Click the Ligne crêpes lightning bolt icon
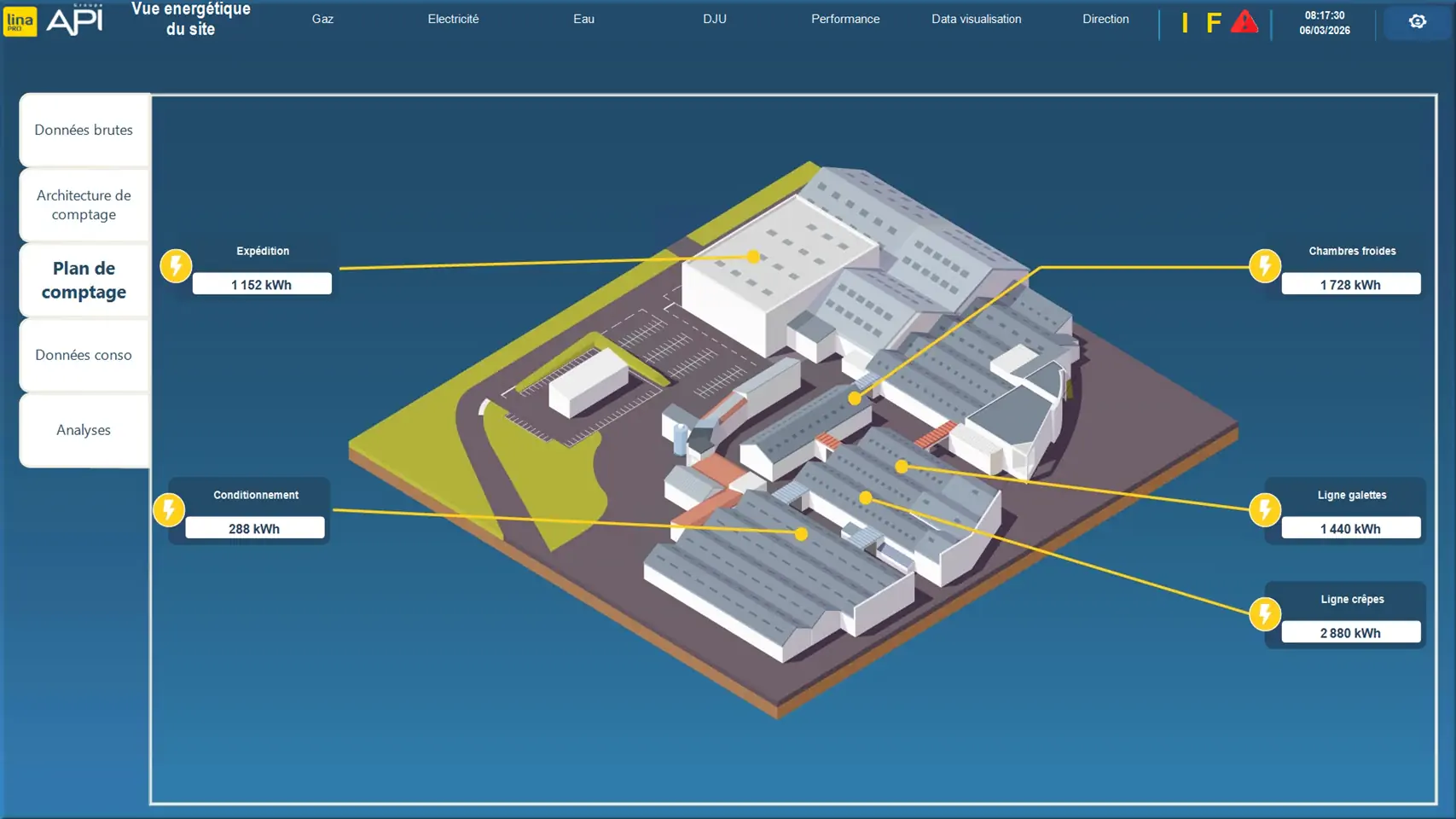This screenshot has height=819, width=1456. tap(1264, 613)
